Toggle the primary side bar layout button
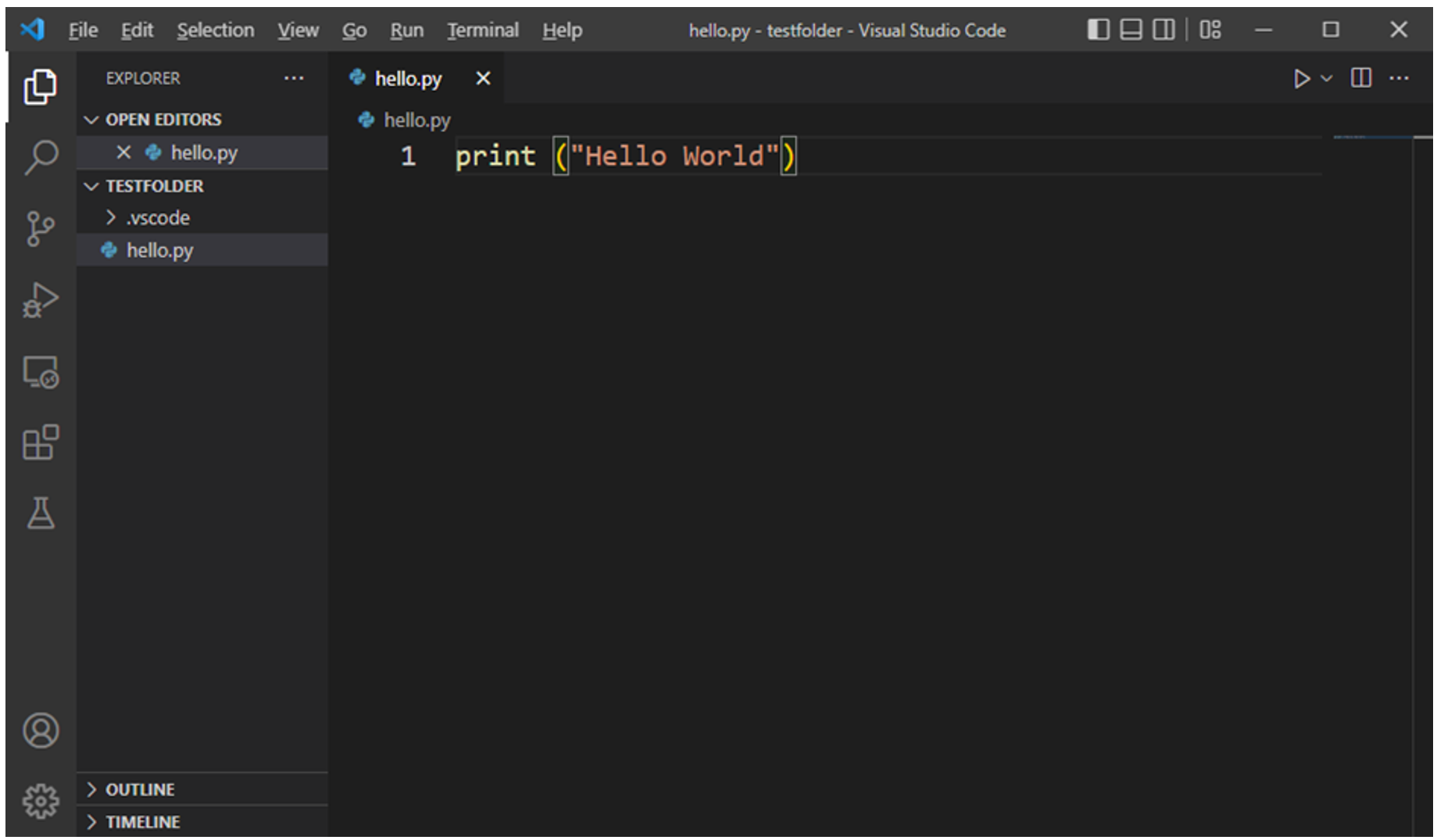 pos(1098,30)
